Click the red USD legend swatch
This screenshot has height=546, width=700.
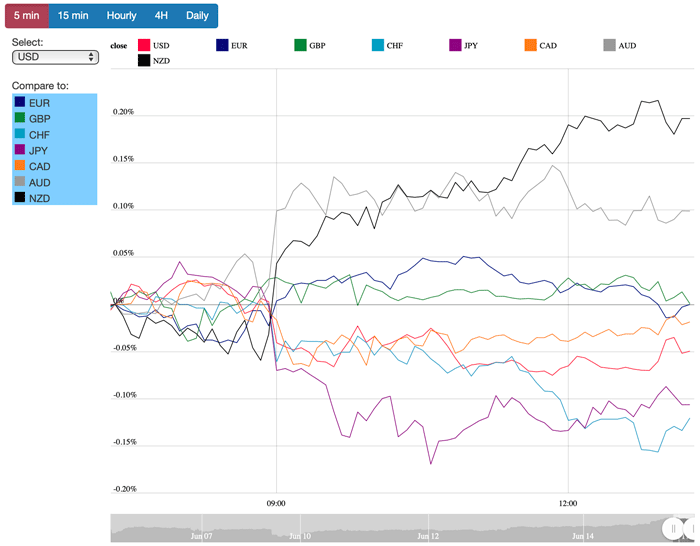click(144, 45)
